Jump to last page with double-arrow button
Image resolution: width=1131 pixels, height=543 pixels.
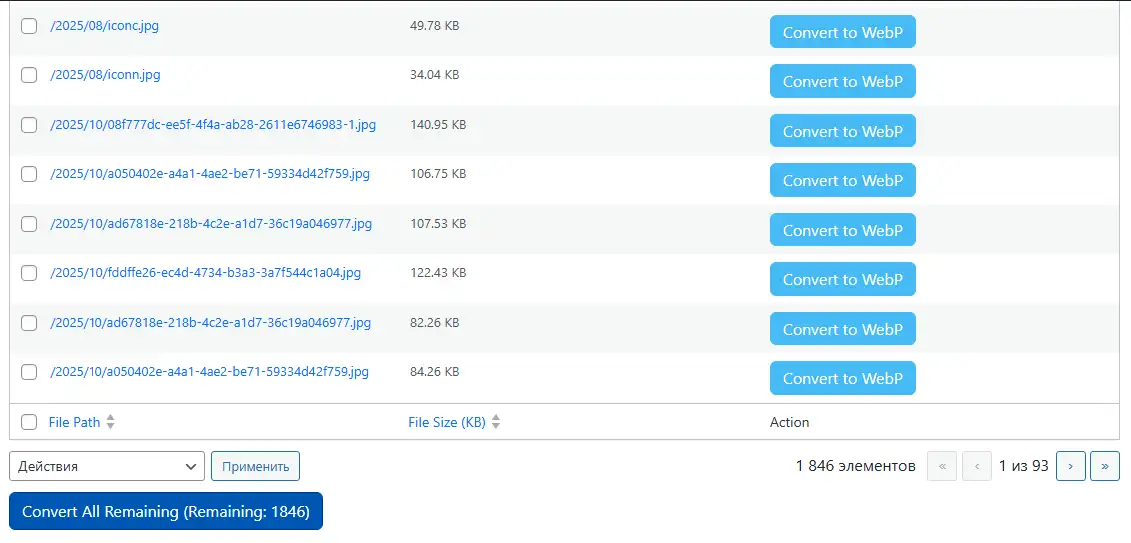(x=1104, y=466)
